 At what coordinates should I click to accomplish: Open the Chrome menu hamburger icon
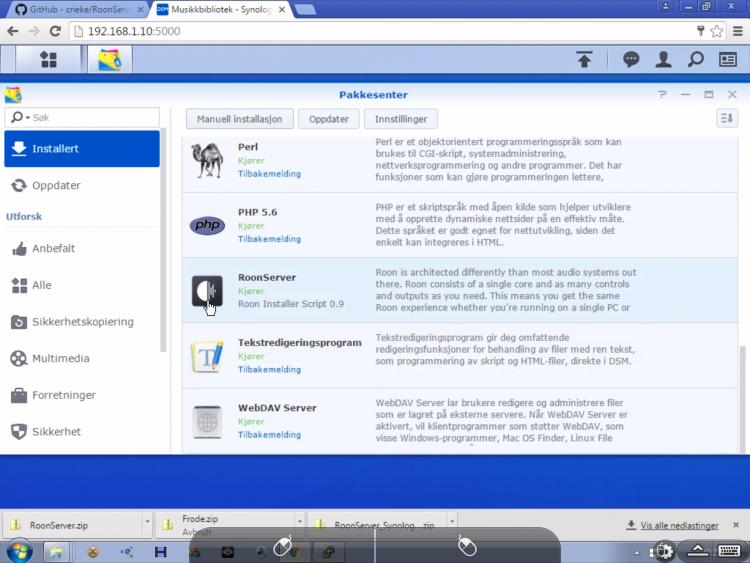coord(738,31)
